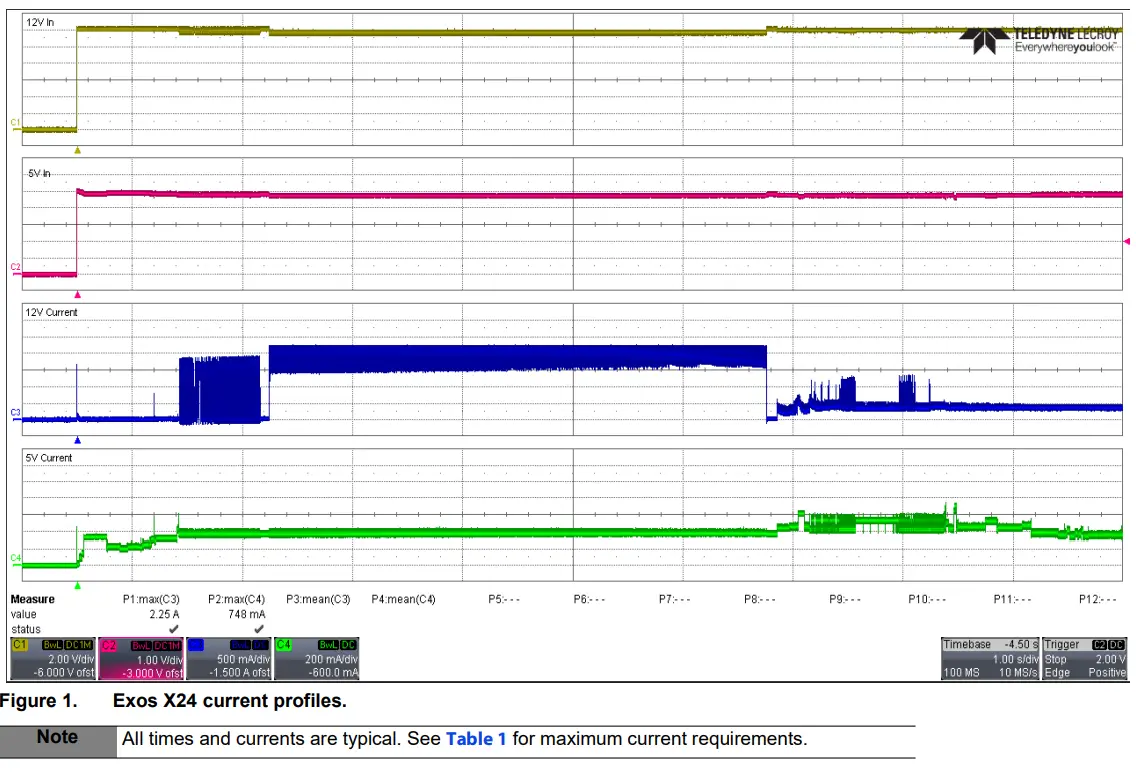
Task: Click the pink C2 trigger level arrow
Action: [x=1128, y=240]
